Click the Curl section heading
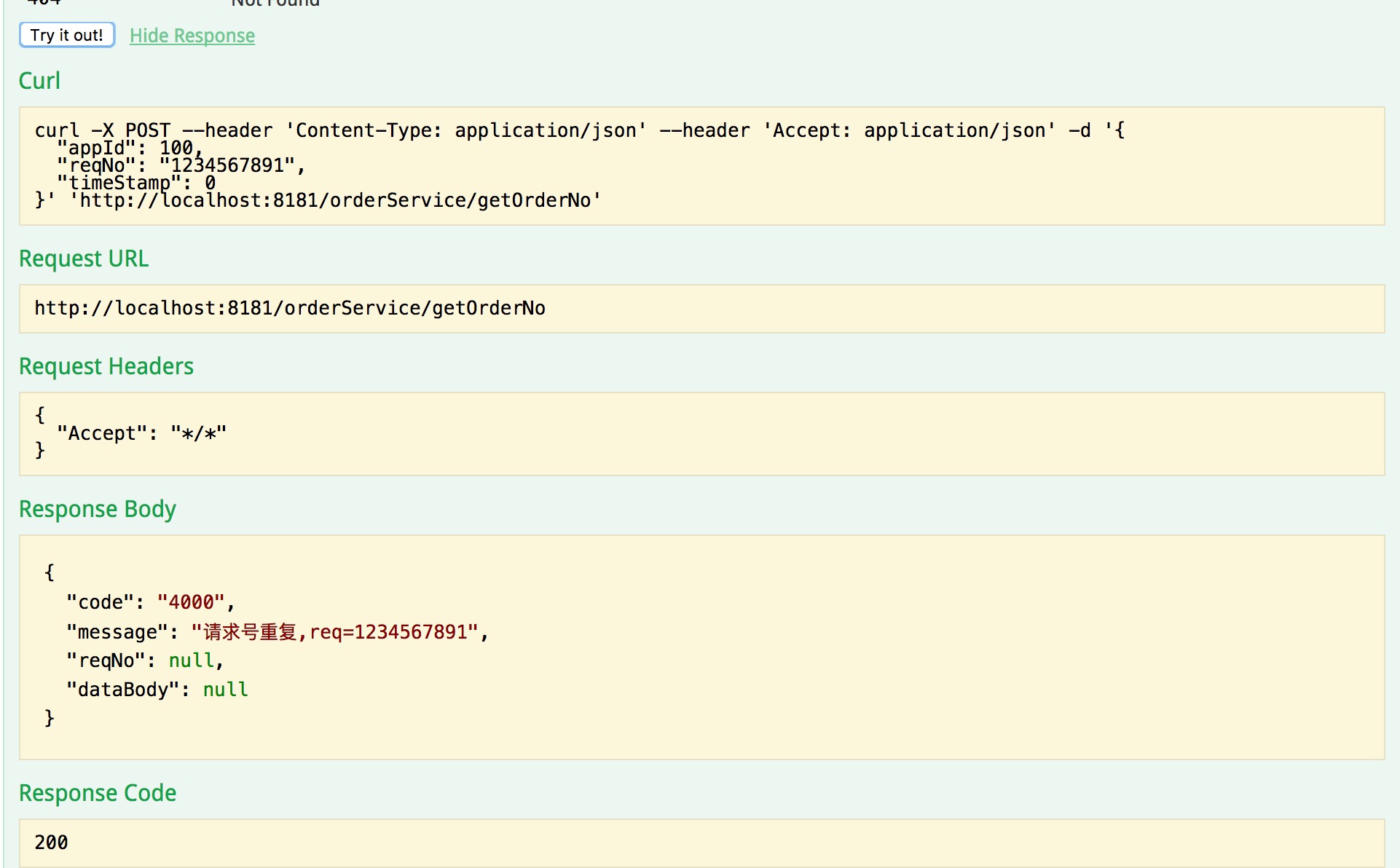Image resolution: width=1400 pixels, height=868 pixels. (x=39, y=81)
